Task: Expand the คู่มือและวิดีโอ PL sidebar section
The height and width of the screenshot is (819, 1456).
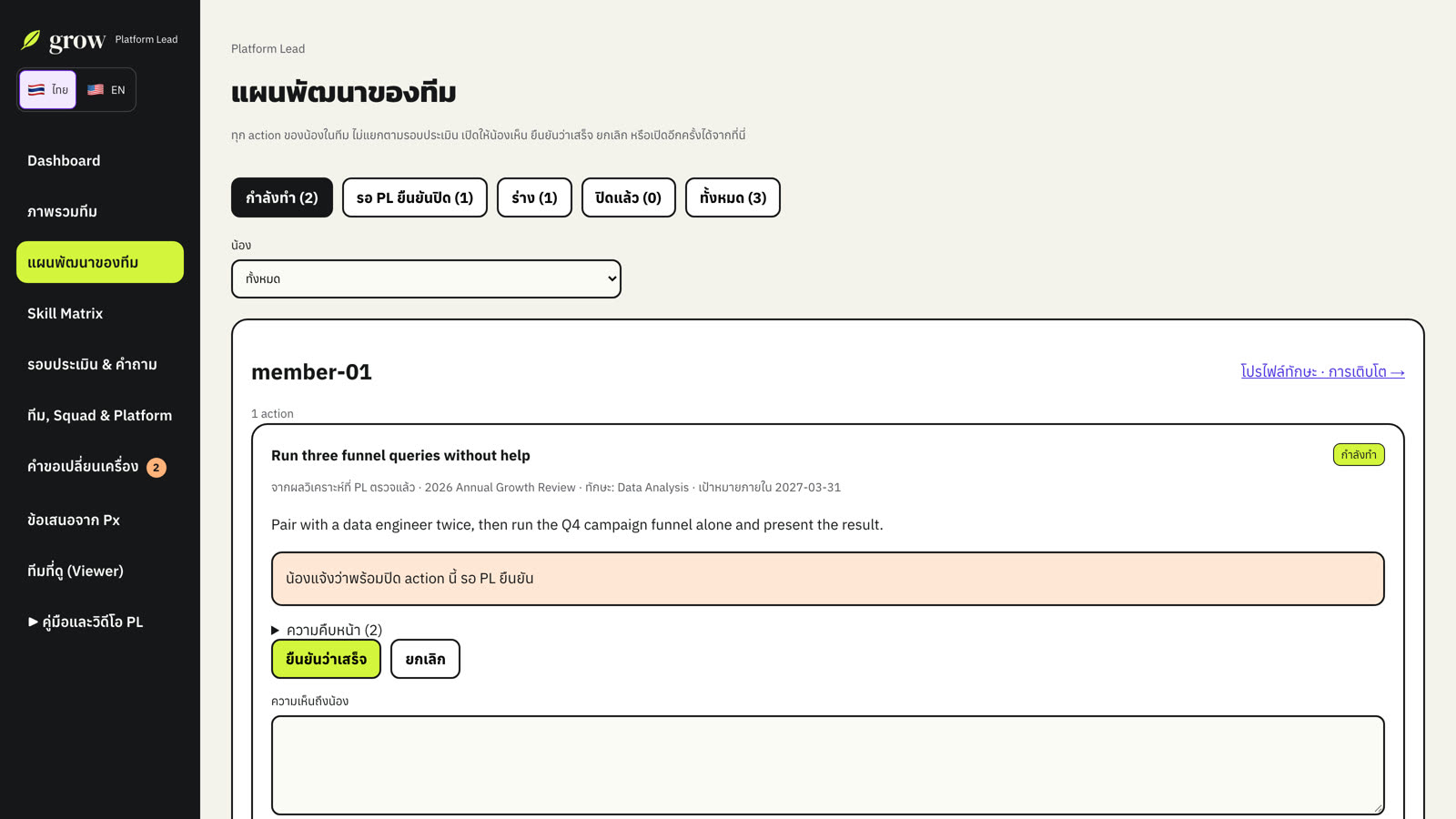Action: (85, 622)
